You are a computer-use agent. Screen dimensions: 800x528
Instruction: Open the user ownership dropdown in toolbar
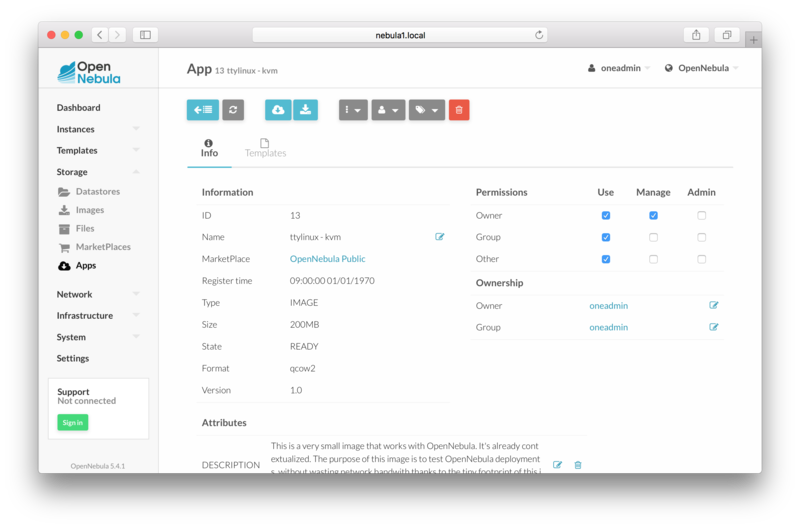pyautogui.click(x=388, y=110)
